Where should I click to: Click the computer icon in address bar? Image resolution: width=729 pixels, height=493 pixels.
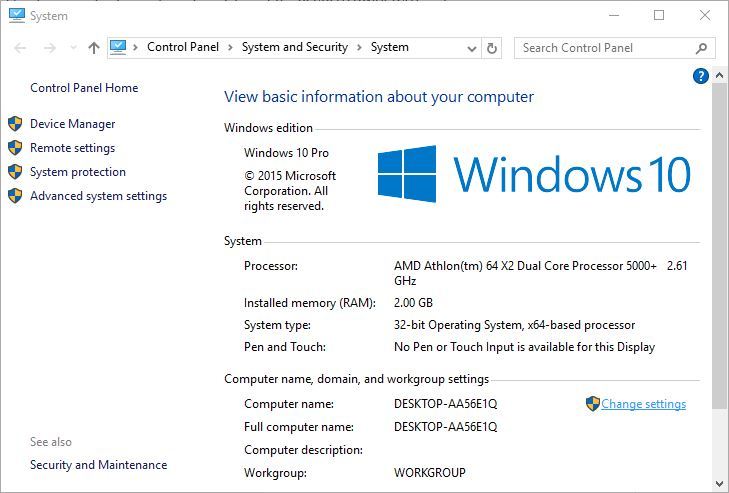pos(118,47)
